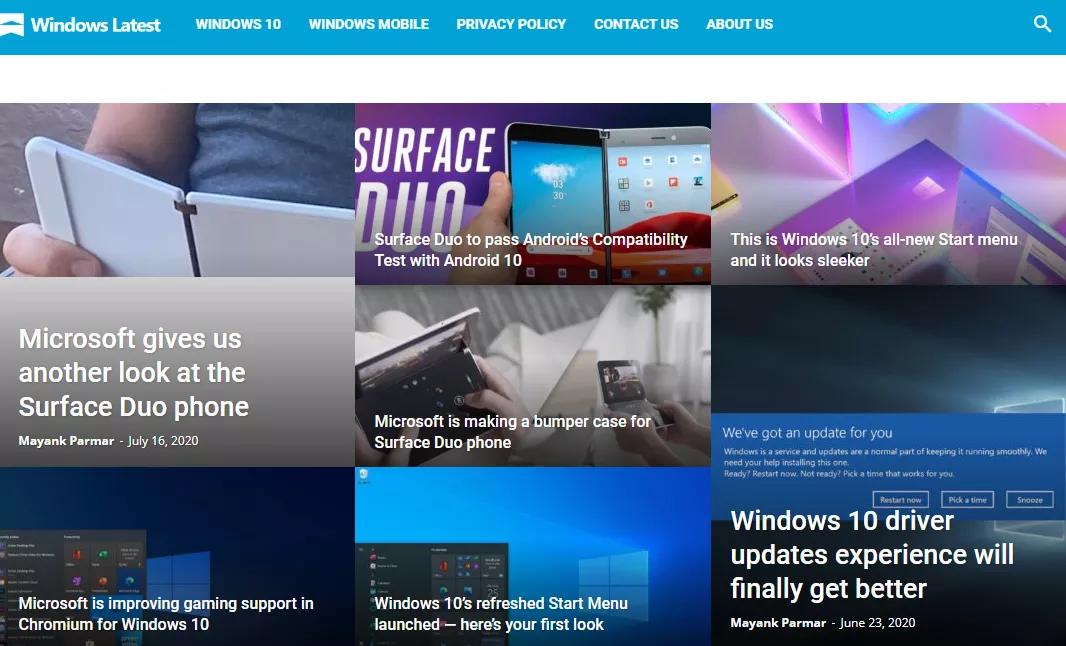The height and width of the screenshot is (646, 1066).
Task: Open the all-new Start menu article
Action: click(873, 249)
